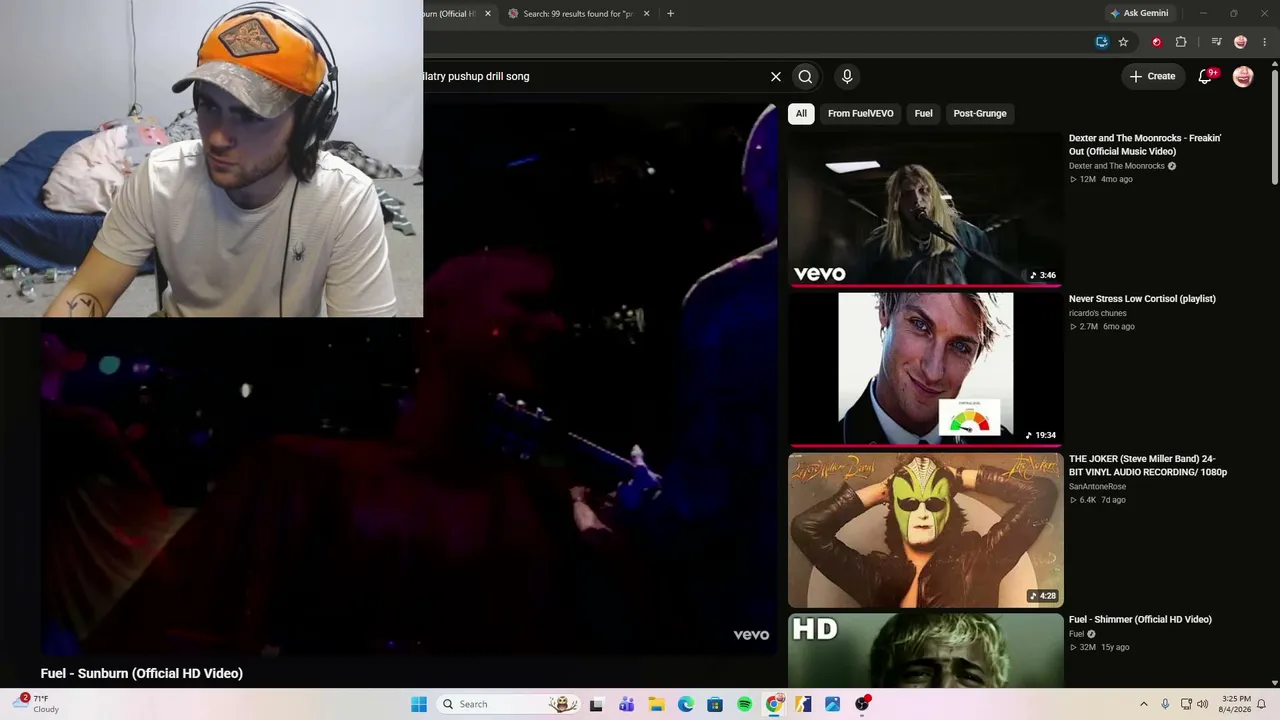Open THE JOKER Steve Miller Band thumbnail
1280x720 pixels.
[926, 530]
